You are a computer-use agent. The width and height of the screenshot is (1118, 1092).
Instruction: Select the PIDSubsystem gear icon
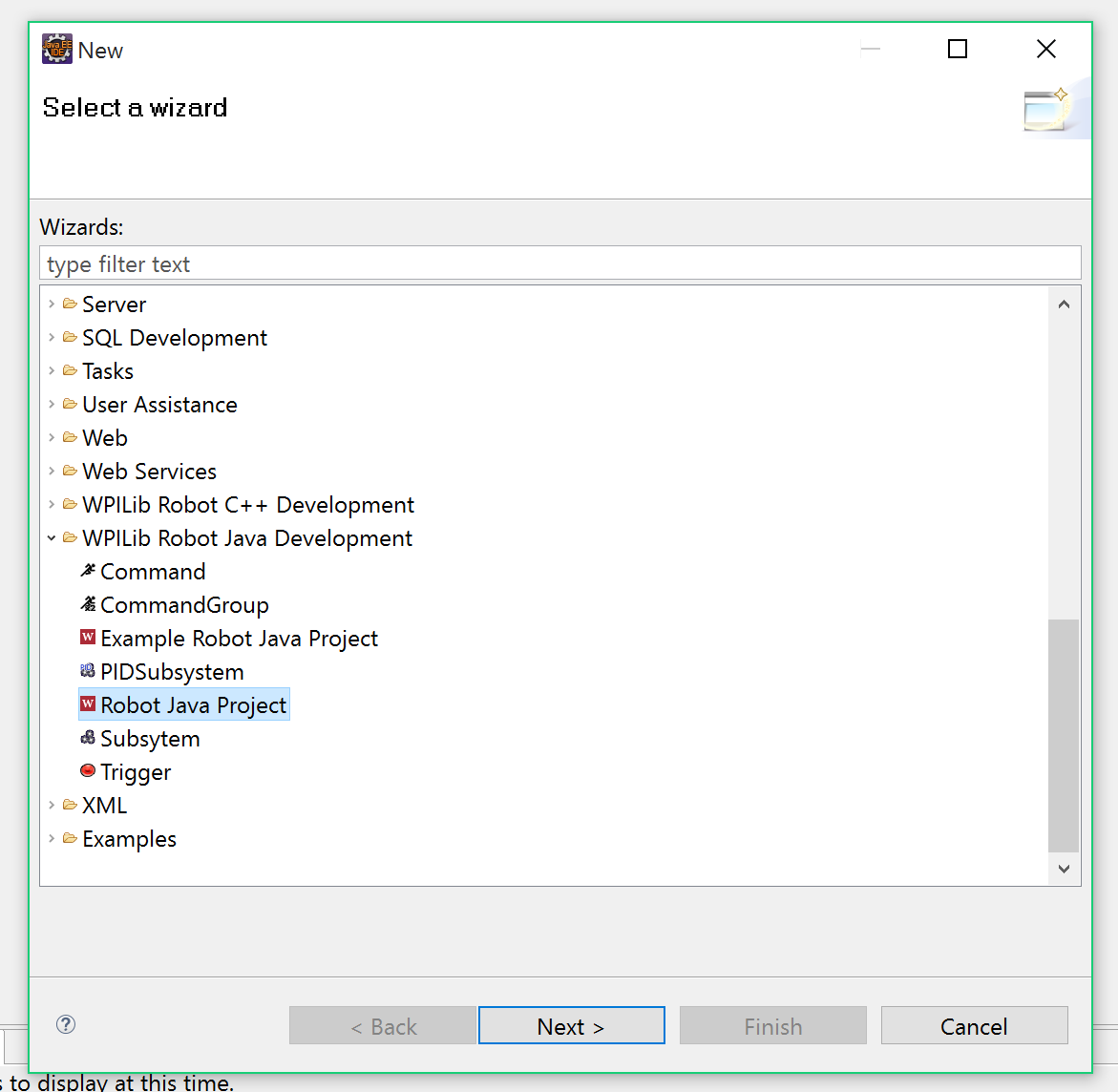pos(87,671)
